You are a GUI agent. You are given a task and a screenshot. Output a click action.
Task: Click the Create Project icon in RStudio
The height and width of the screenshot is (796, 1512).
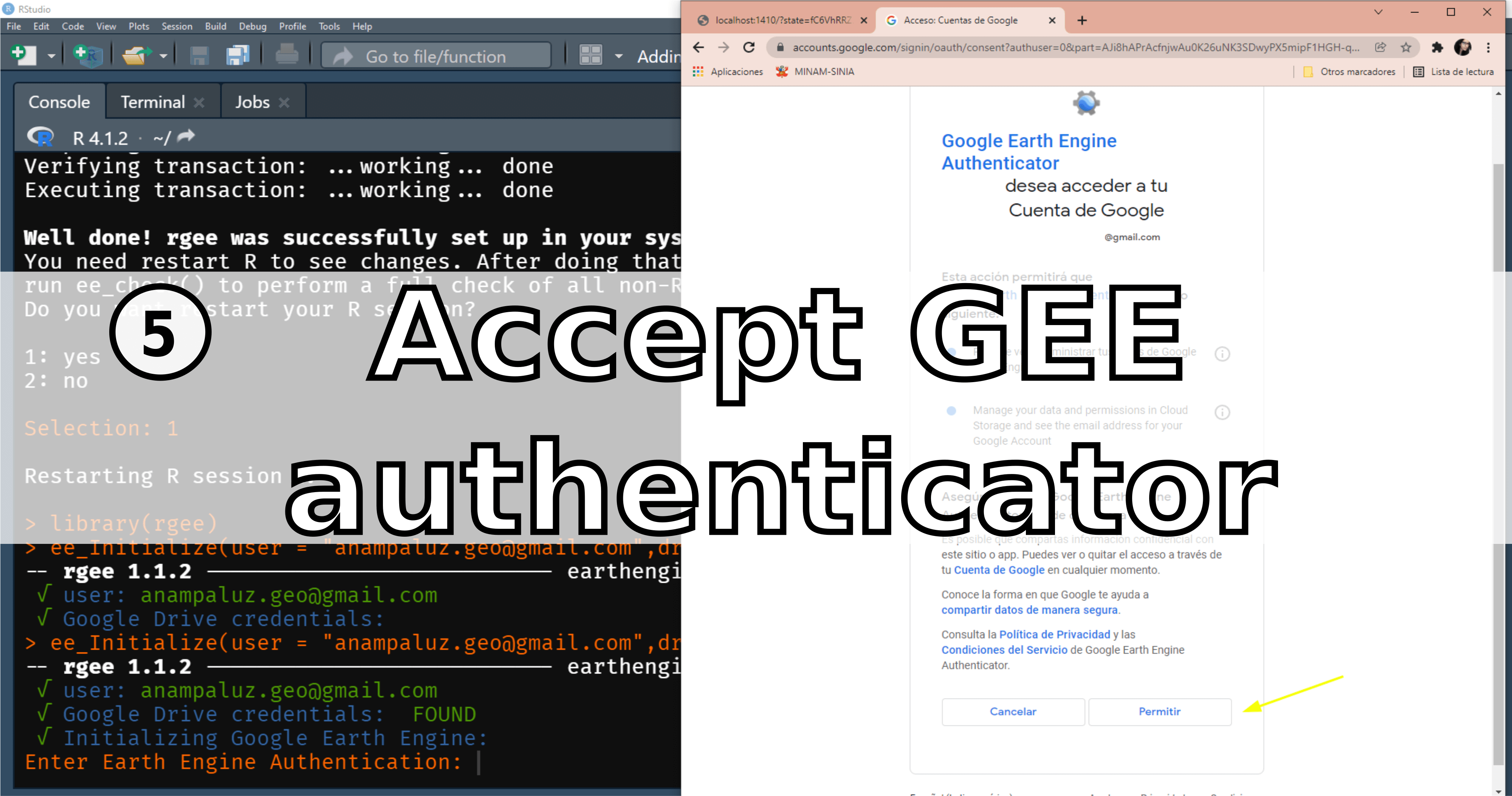(88, 55)
